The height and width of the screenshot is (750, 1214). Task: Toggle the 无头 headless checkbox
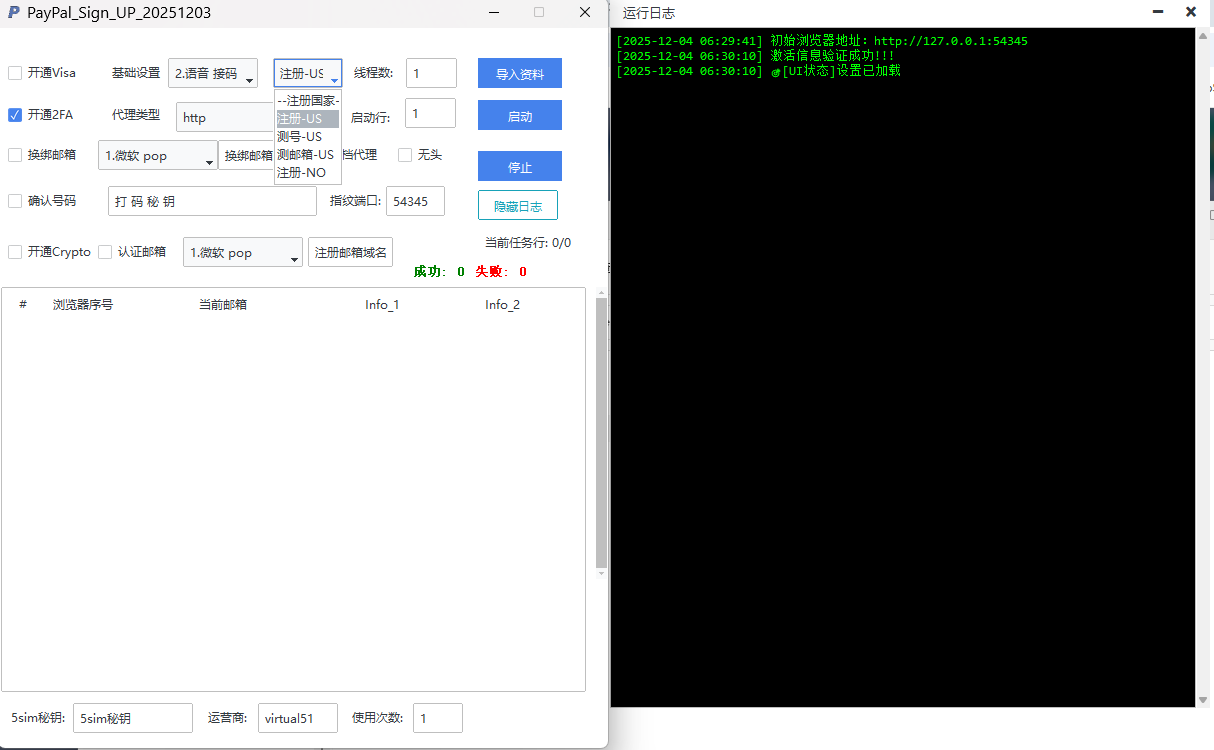pyautogui.click(x=405, y=155)
